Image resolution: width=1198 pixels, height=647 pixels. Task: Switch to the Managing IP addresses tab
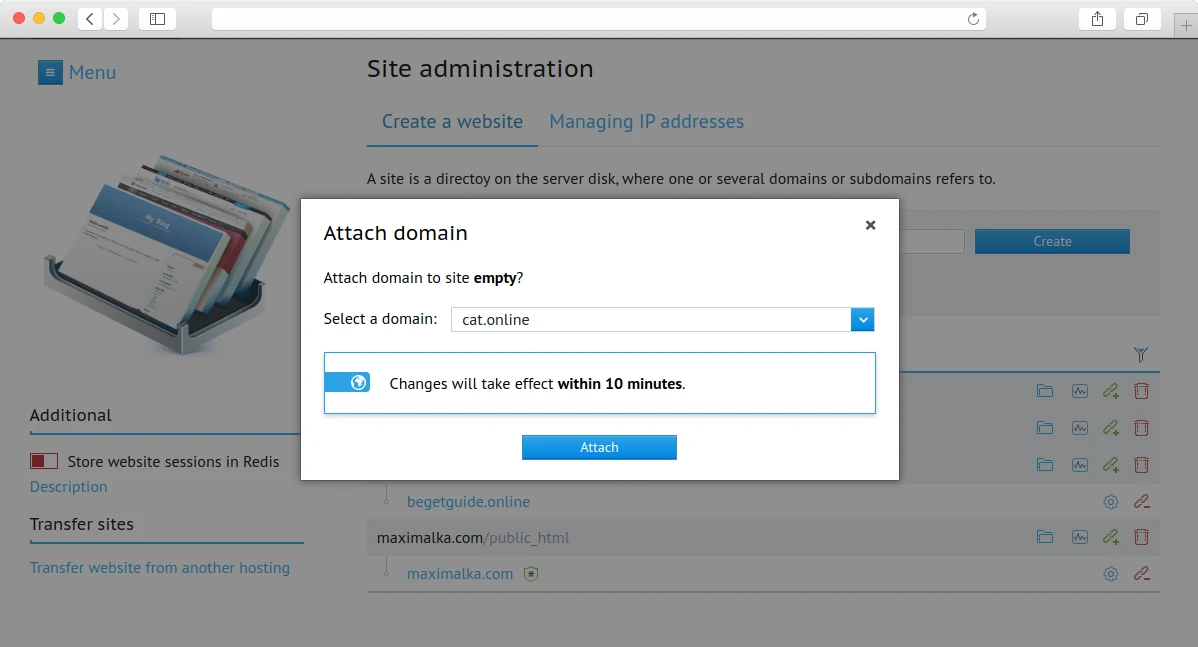[646, 121]
